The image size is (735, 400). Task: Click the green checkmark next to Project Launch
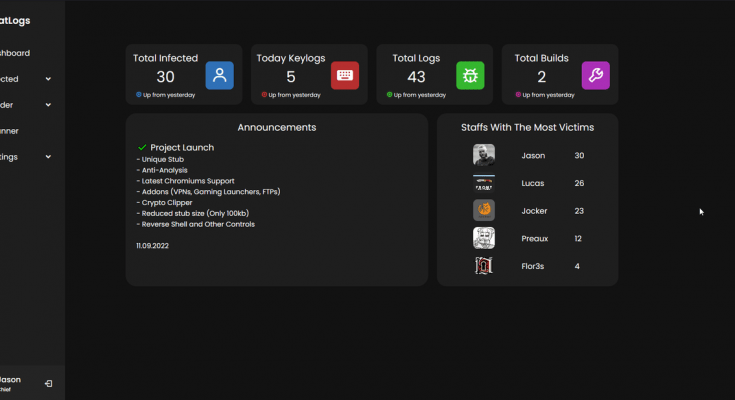[x=142, y=147]
